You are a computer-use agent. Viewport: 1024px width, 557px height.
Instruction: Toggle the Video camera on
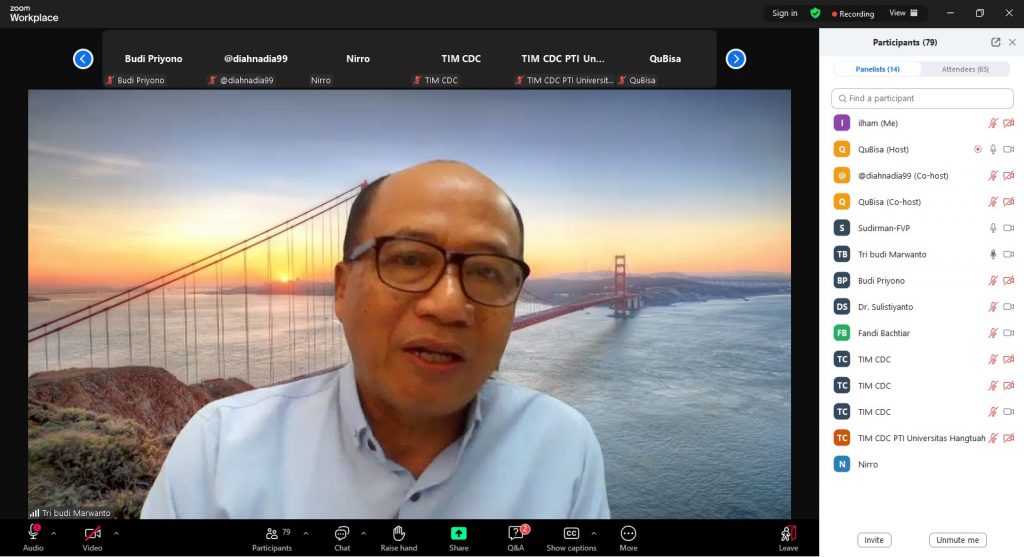(x=92, y=534)
